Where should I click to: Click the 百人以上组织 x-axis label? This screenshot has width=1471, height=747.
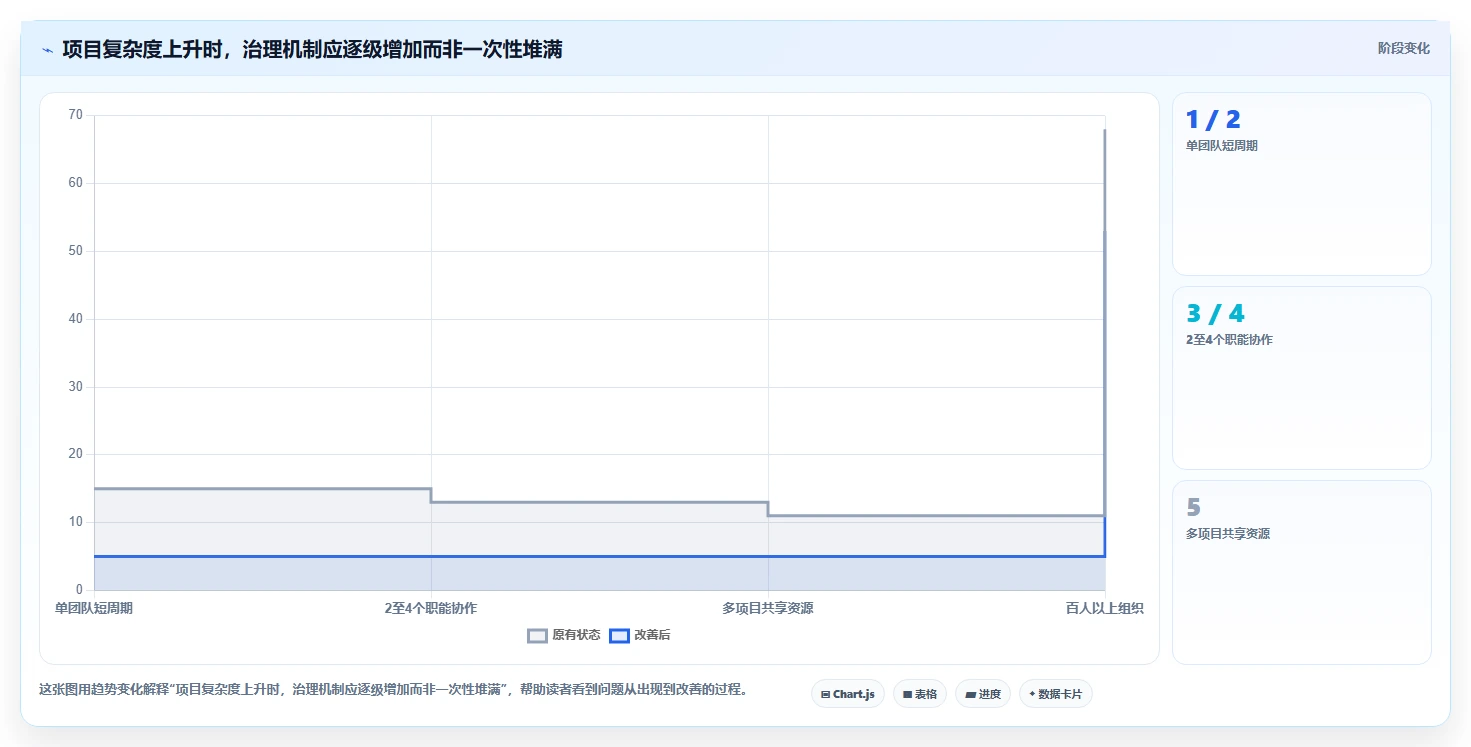point(1105,608)
